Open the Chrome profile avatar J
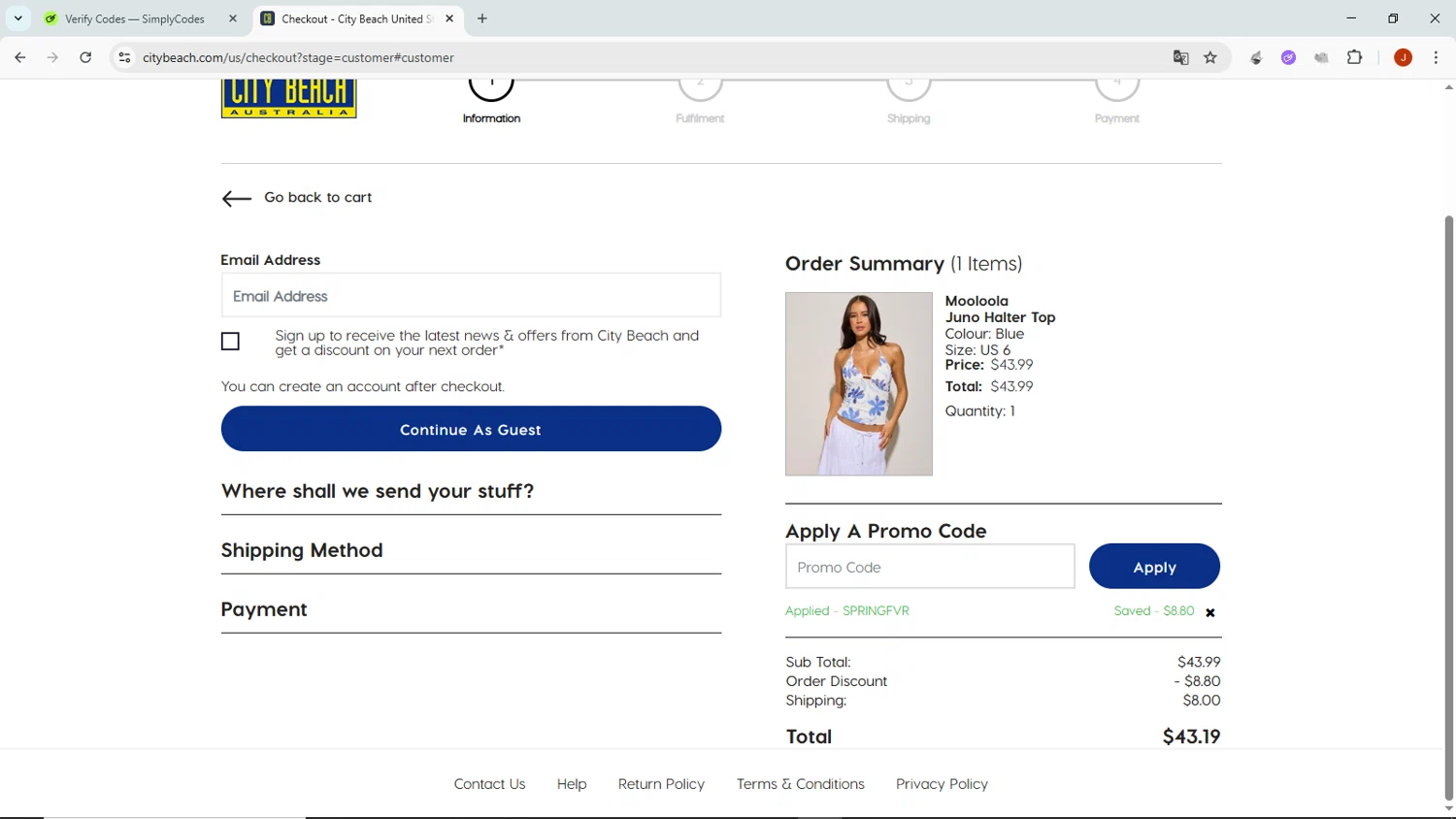Screen dimensions: 1456x819 pyautogui.click(x=1403, y=57)
